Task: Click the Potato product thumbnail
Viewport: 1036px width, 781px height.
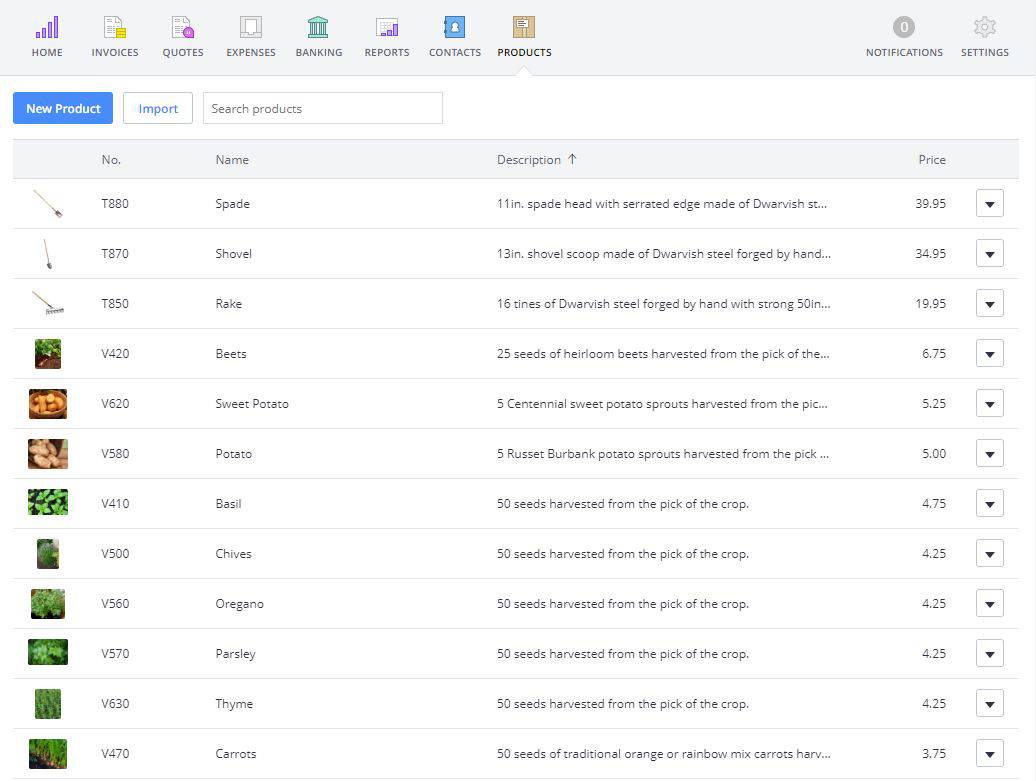Action: tap(48, 454)
